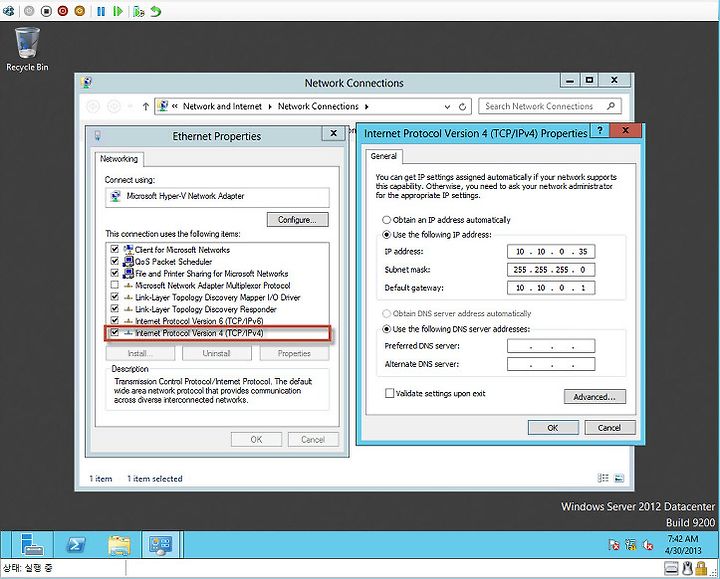The height and width of the screenshot is (579, 720).
Task: Open help for the IPv4 Properties dialog
Action: coord(600,130)
